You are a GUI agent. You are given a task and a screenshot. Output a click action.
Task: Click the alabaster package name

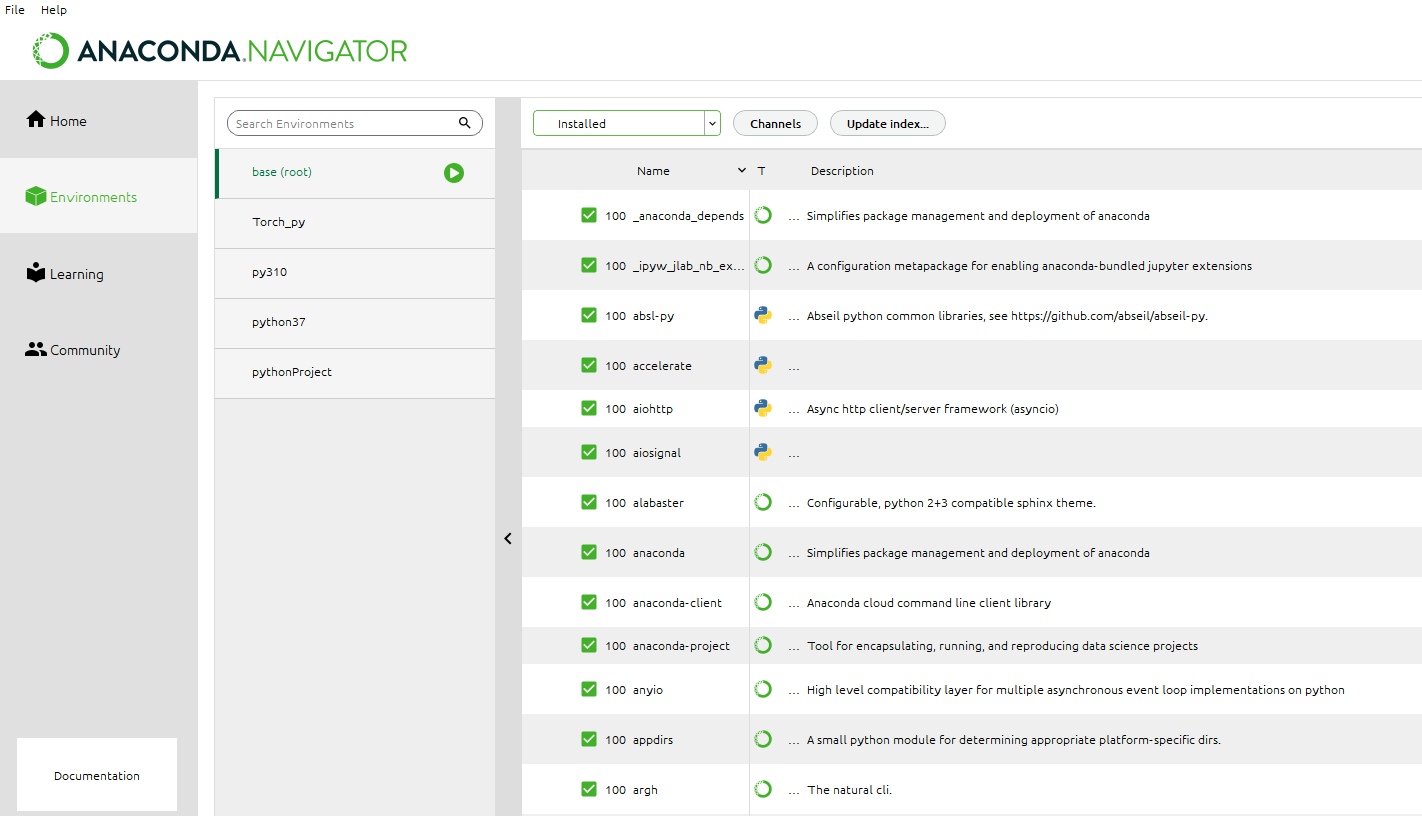click(658, 502)
